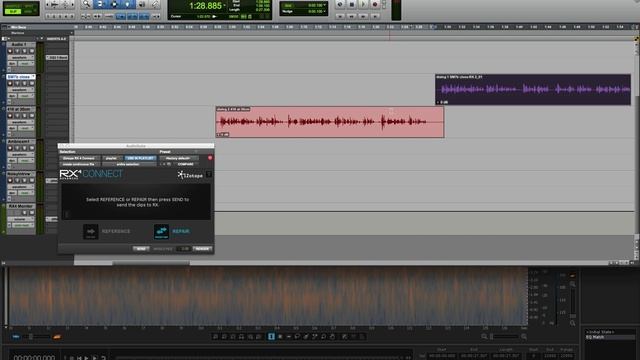Click the Record transport button
This screenshot has height=360, width=640.
pyautogui.click(x=375, y=4)
